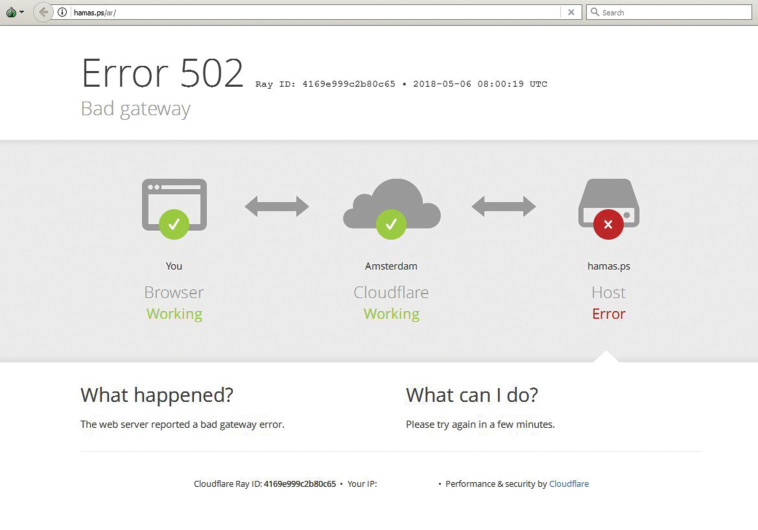Click the red Error status text

(609, 314)
